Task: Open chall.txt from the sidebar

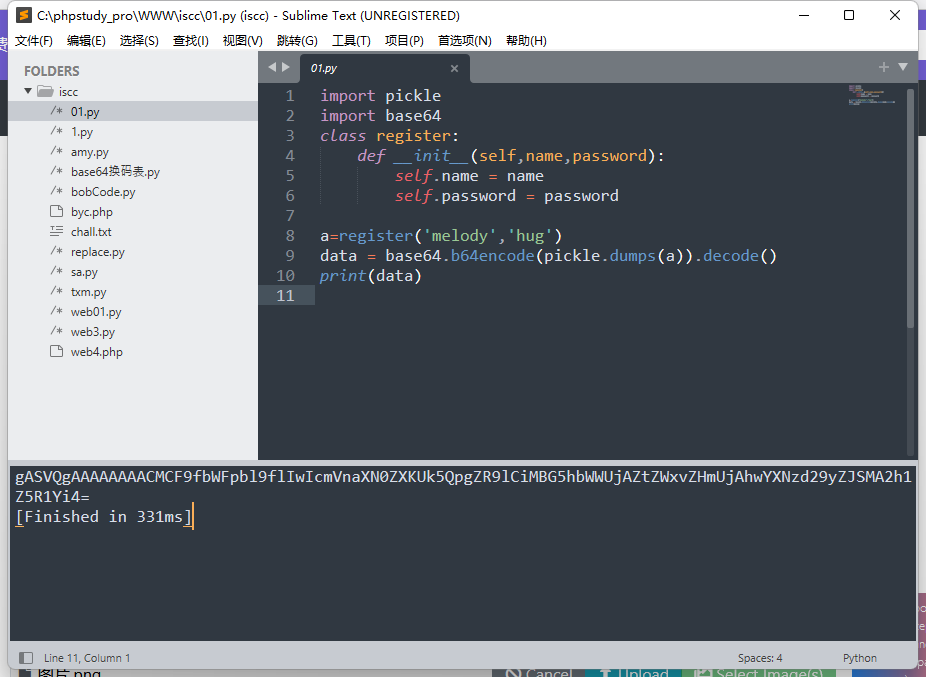Action: click(91, 232)
